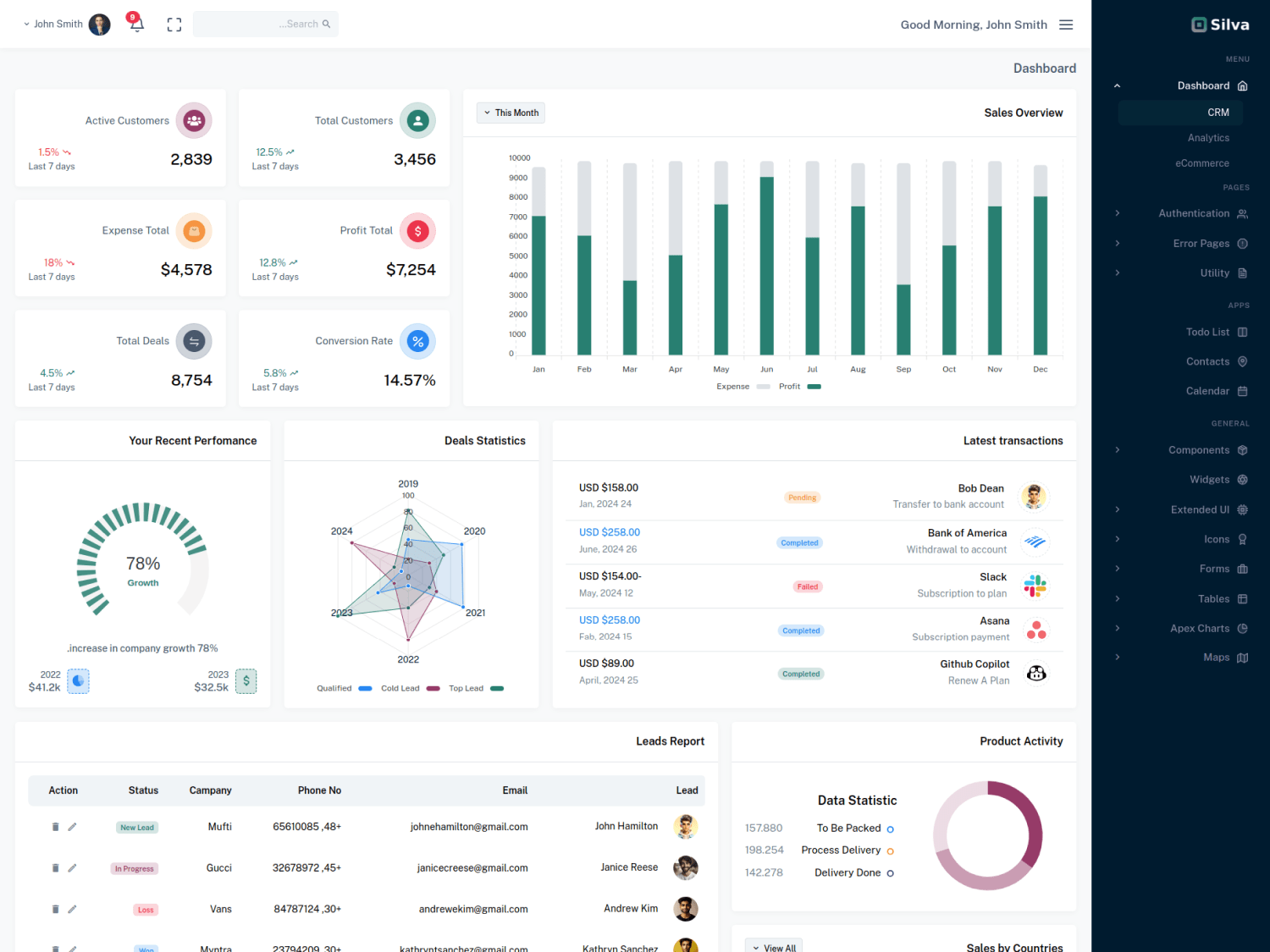The image size is (1270, 952).
Task: Click the Profit Total dollar icon
Action: coord(417,231)
